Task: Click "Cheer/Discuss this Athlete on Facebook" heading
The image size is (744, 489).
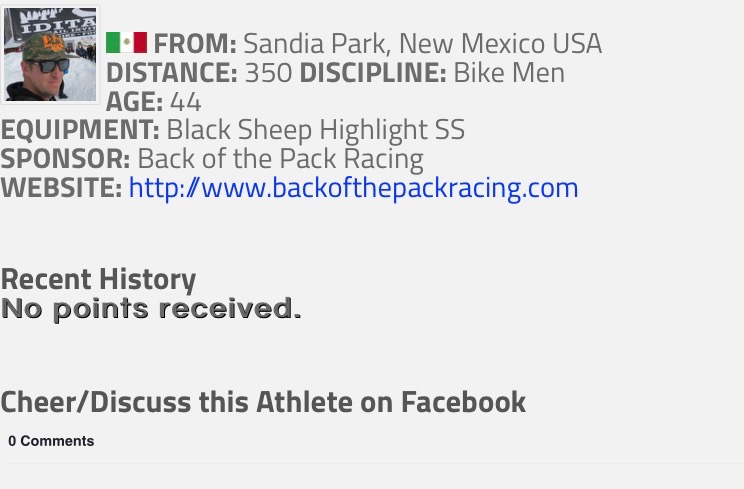Action: 263,402
